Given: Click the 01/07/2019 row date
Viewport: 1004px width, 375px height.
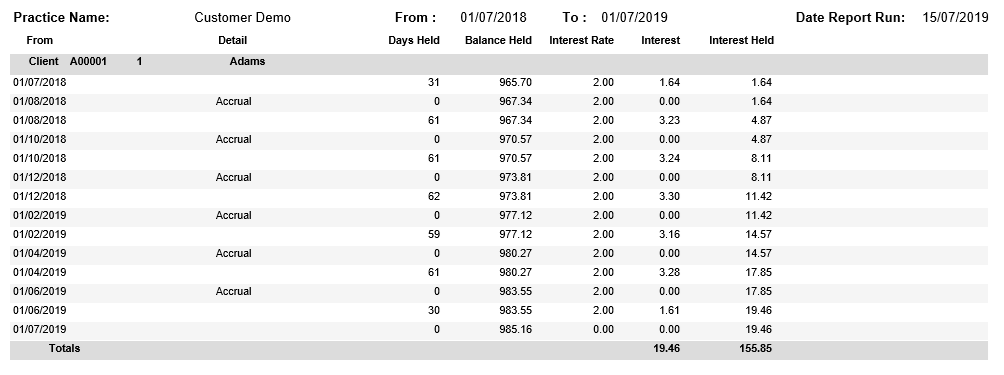Looking at the screenshot, I should pyautogui.click(x=40, y=330).
